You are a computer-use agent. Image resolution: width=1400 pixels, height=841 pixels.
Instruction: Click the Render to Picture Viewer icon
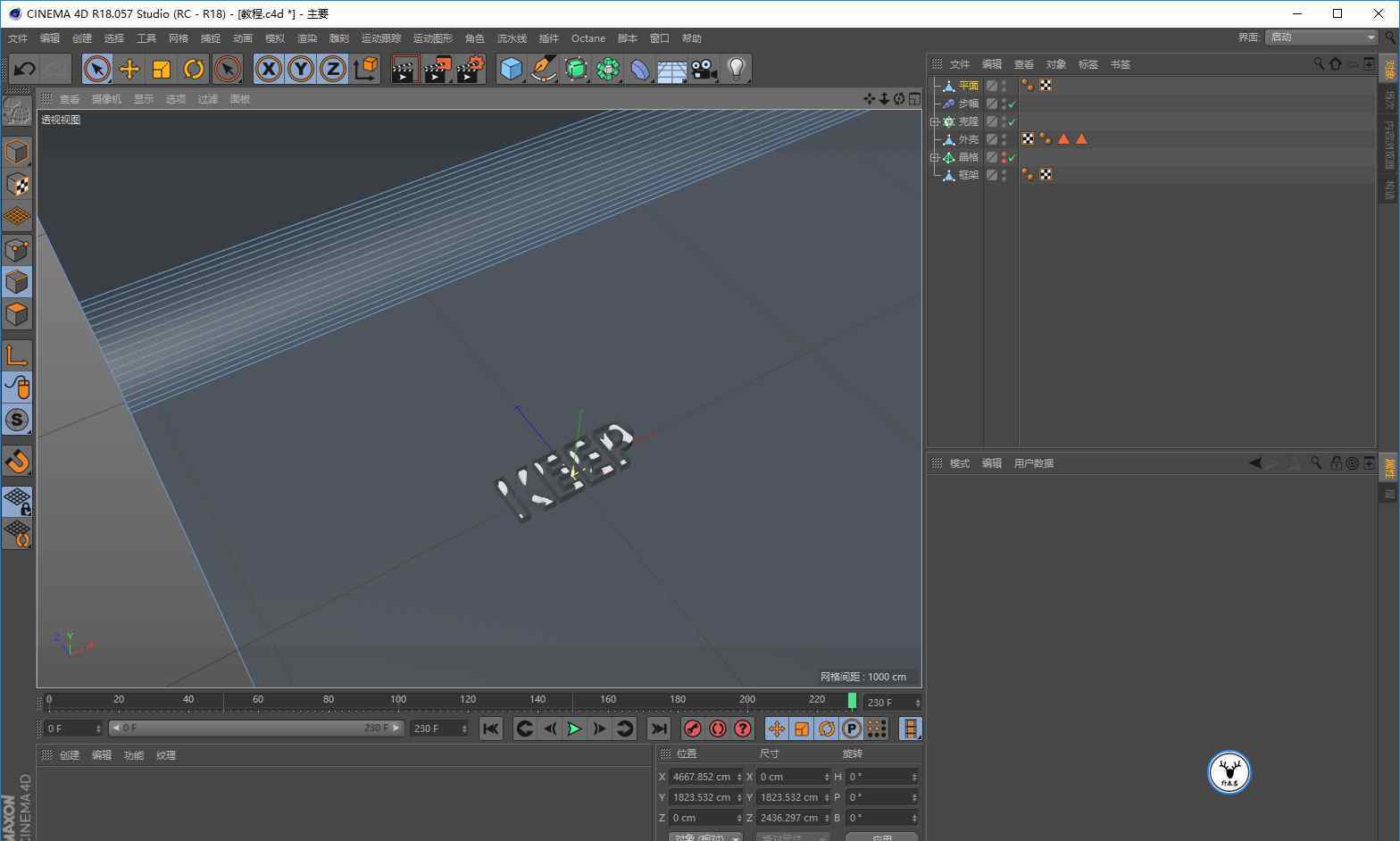pyautogui.click(x=437, y=69)
